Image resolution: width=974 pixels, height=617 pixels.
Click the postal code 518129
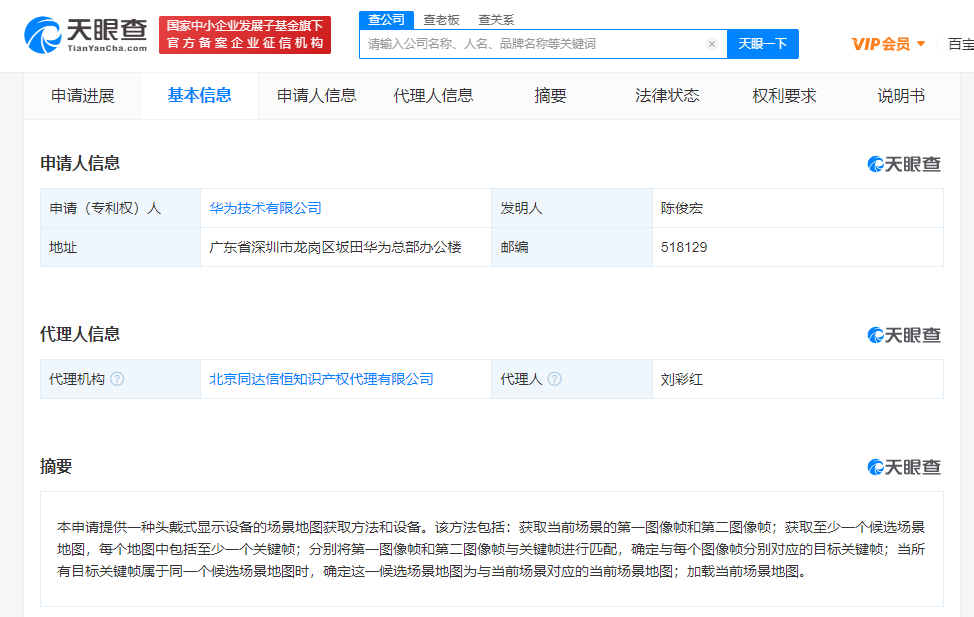(684, 247)
